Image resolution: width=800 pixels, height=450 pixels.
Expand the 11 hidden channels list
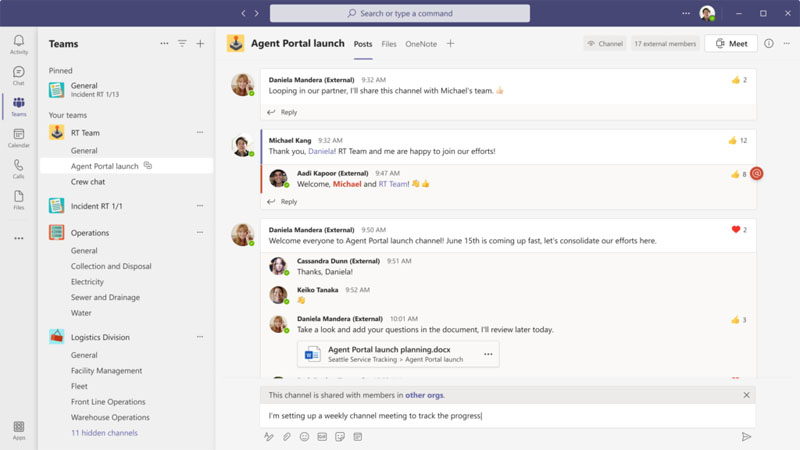pos(104,433)
